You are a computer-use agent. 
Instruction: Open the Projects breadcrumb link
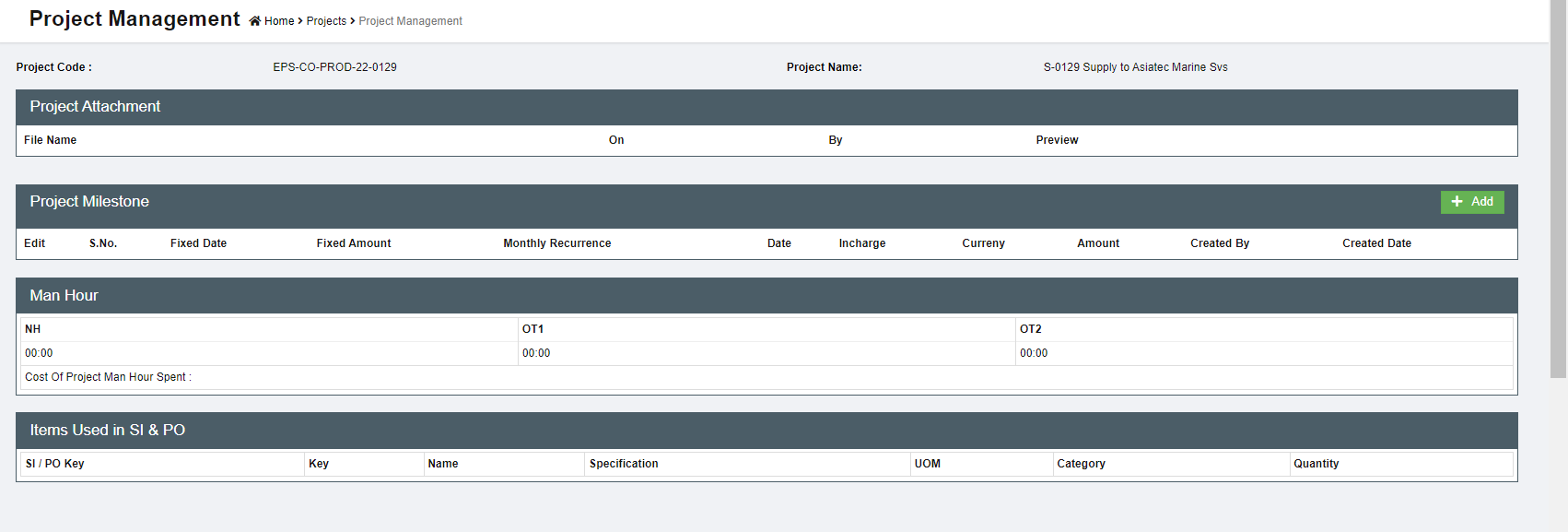click(326, 21)
